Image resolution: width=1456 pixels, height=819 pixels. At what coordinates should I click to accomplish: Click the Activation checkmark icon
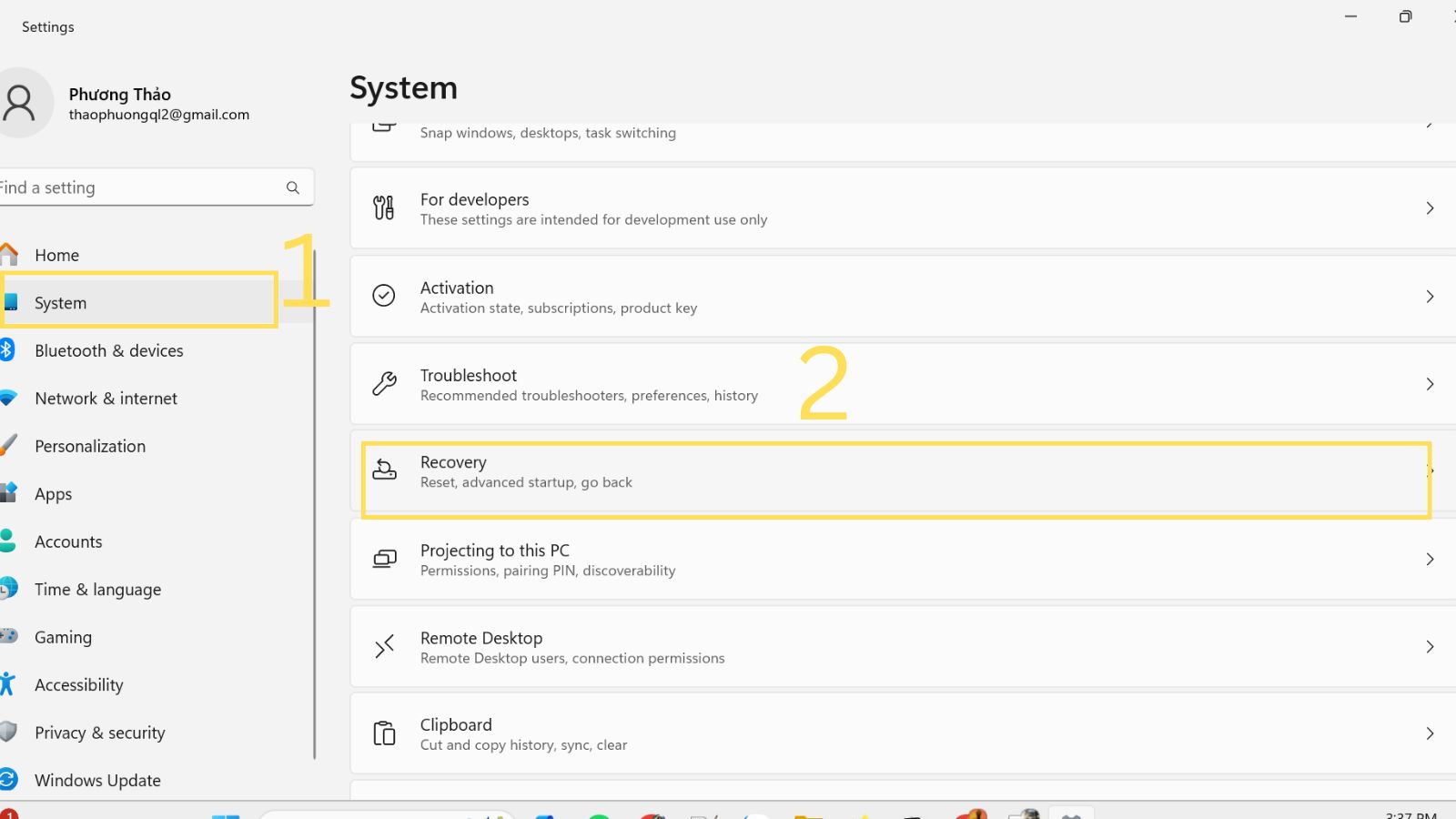(x=383, y=297)
